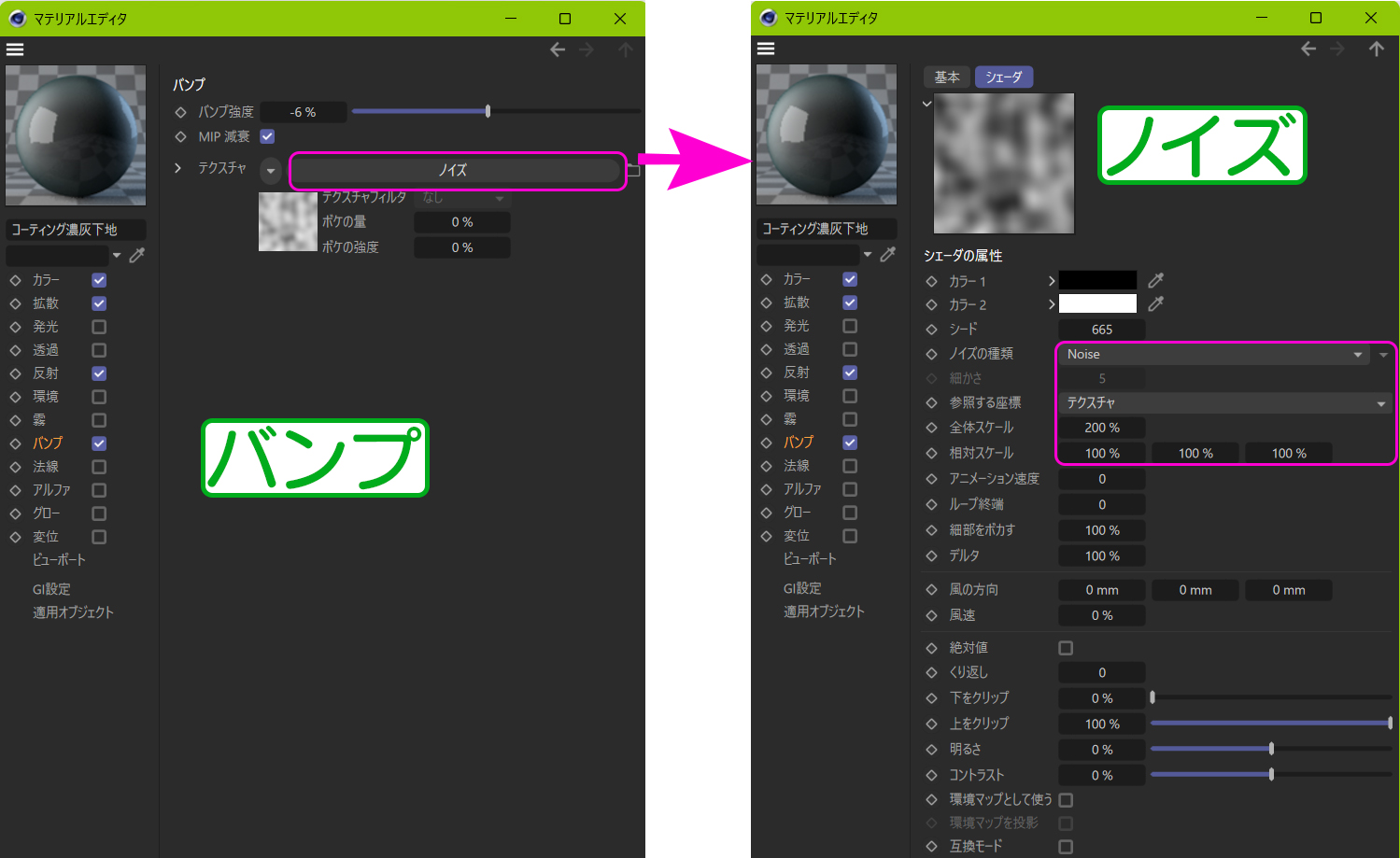Click the eyedropper next to カラー 2
The width and height of the screenshot is (1400, 858).
(x=1155, y=303)
